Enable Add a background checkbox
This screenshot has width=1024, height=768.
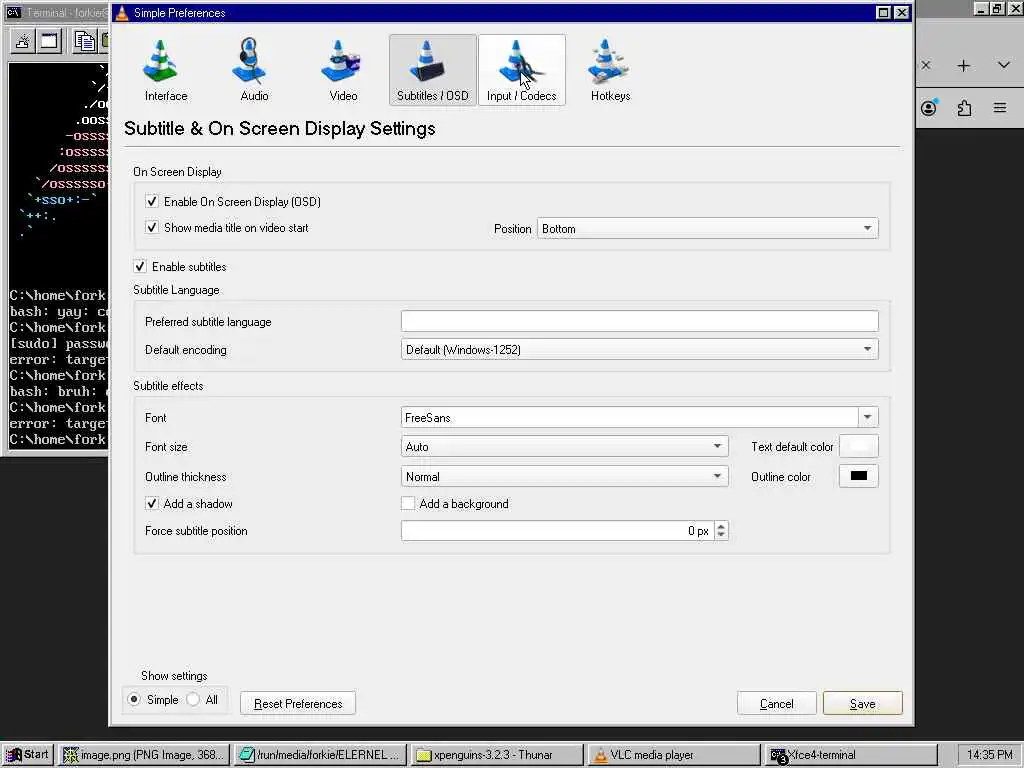[x=408, y=504]
